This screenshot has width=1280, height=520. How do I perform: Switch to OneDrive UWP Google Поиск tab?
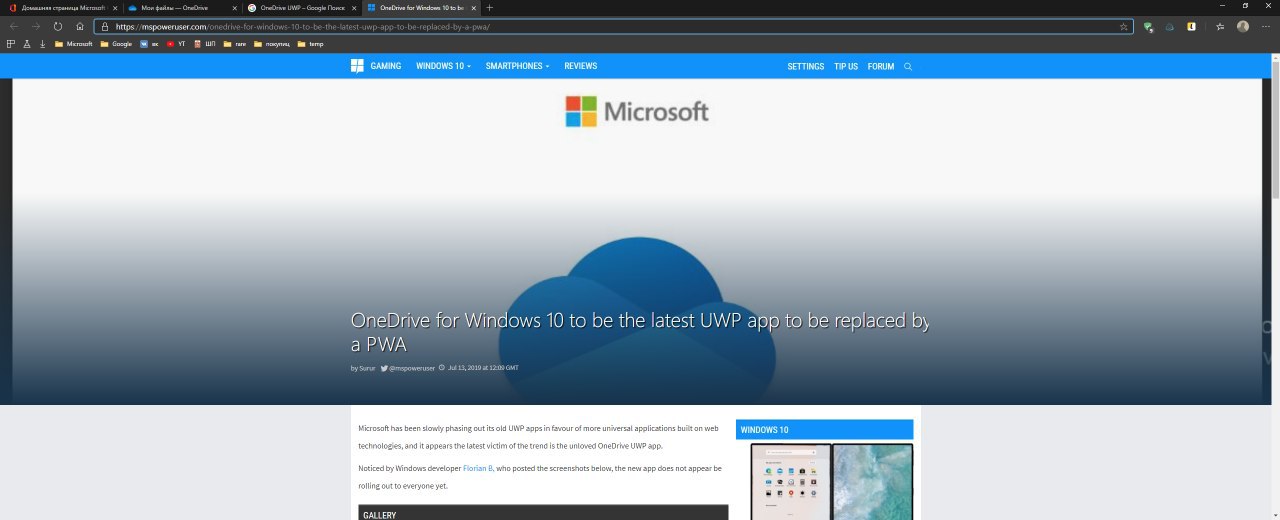tap(301, 8)
